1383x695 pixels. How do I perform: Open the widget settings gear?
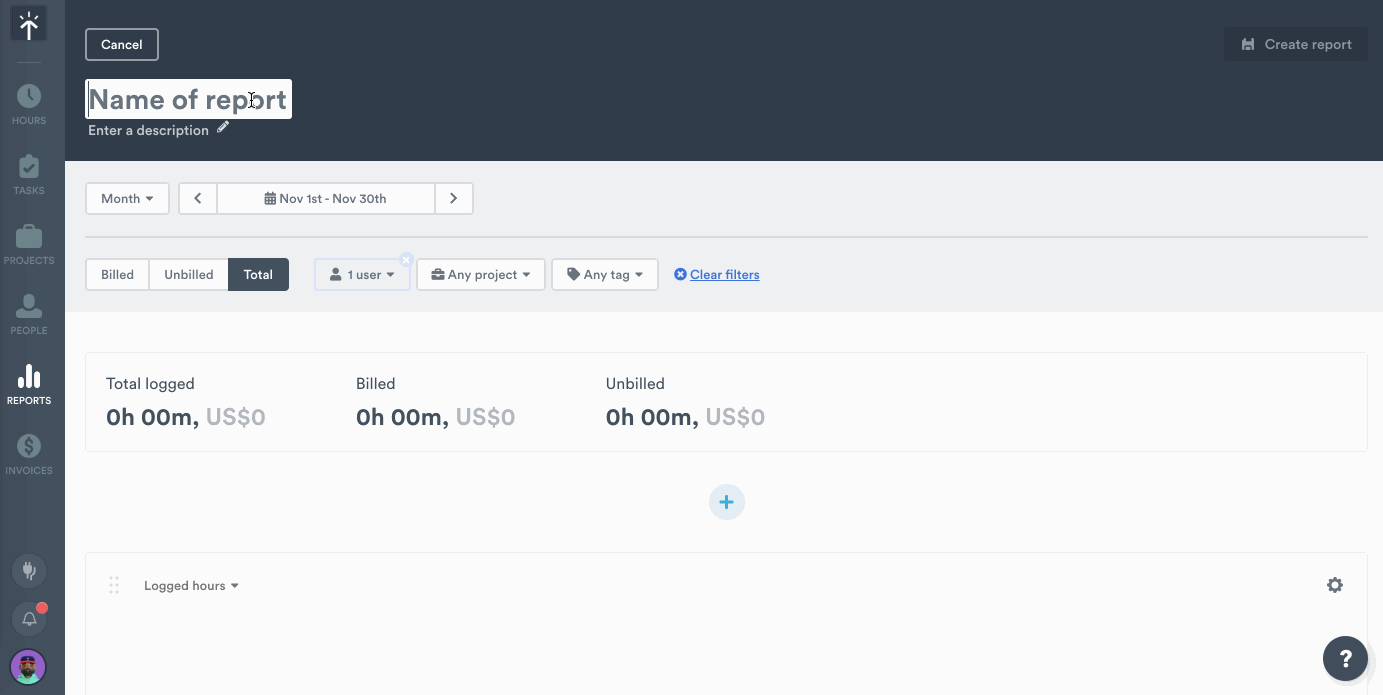click(1335, 585)
